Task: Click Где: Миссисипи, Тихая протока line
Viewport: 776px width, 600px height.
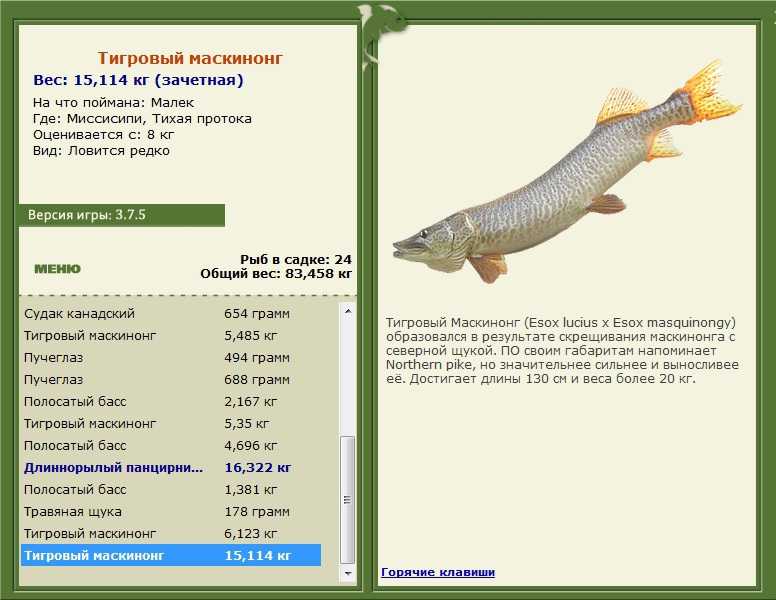Action: point(143,119)
